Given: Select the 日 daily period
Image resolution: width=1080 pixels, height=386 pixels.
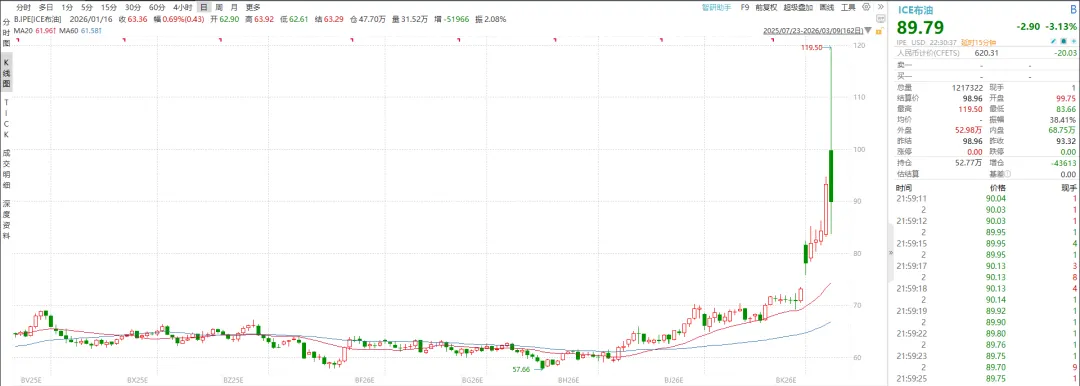Looking at the screenshot, I should coord(203,8).
